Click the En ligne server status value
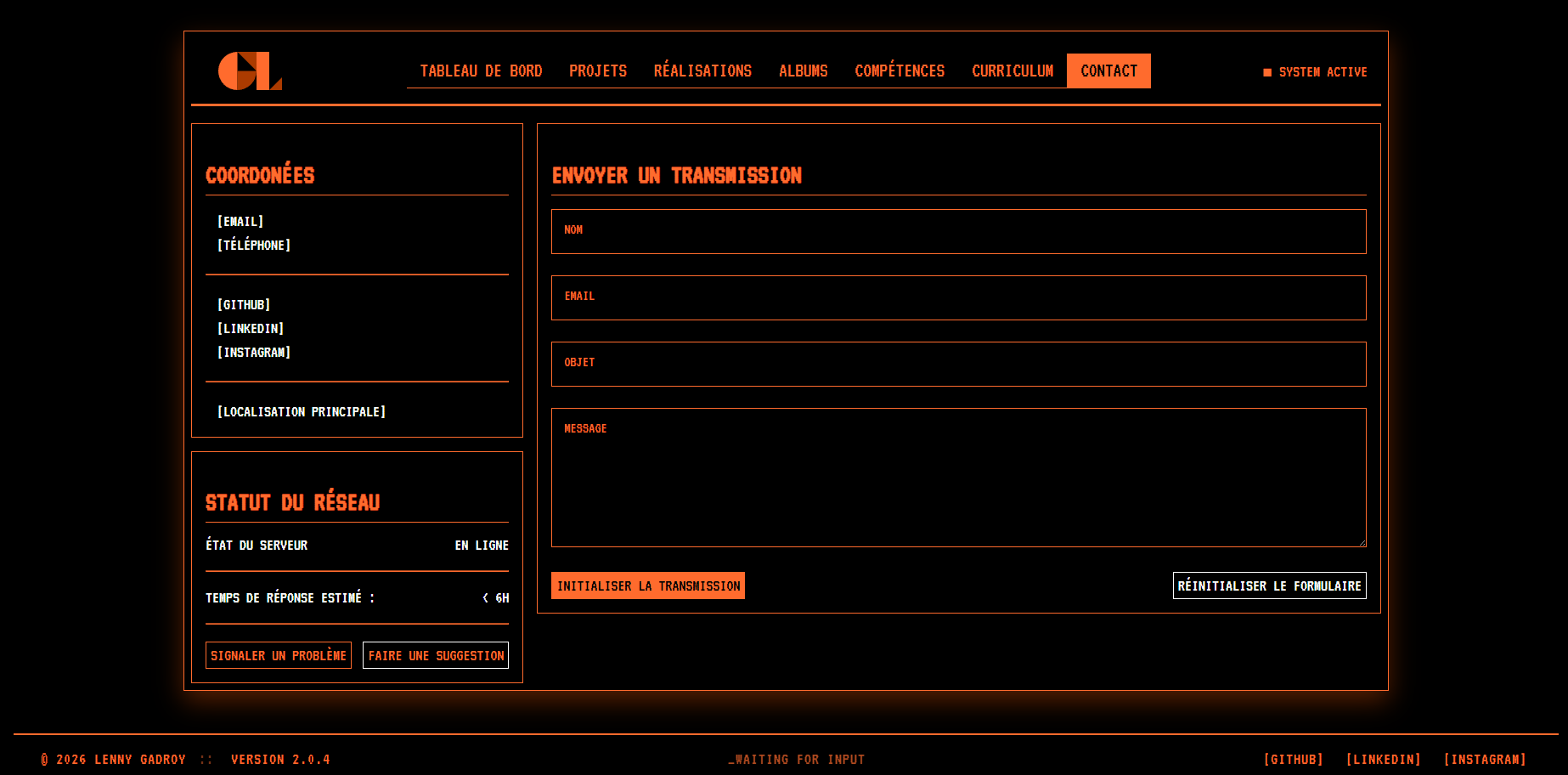This screenshot has width=1568, height=775. click(482, 546)
